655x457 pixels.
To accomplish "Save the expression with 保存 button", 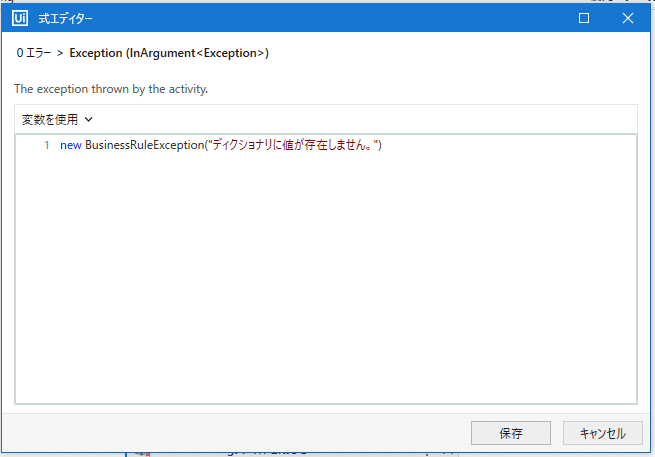I will 510,433.
